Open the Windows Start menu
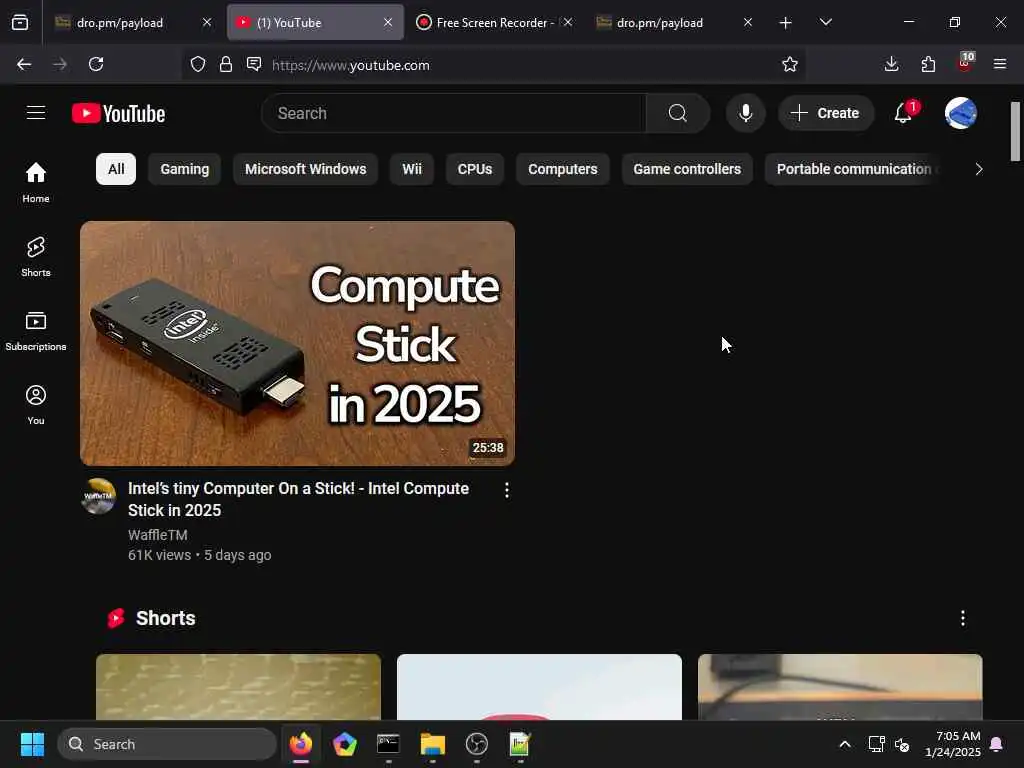 pos(33,744)
